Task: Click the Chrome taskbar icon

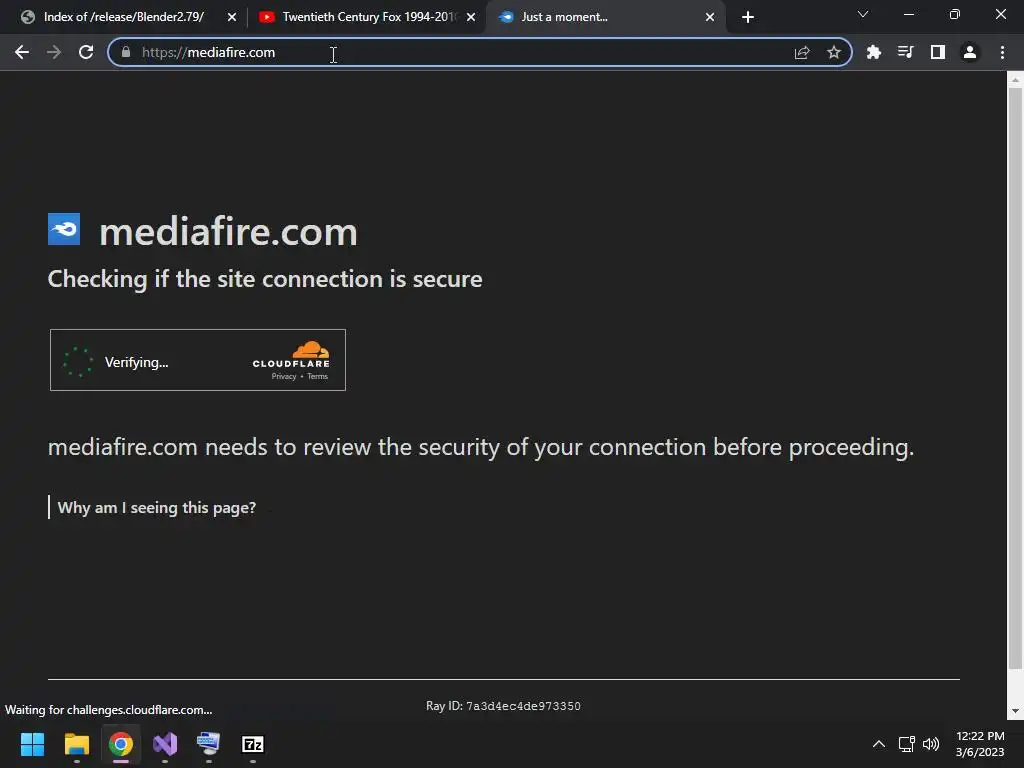Action: tap(121, 744)
